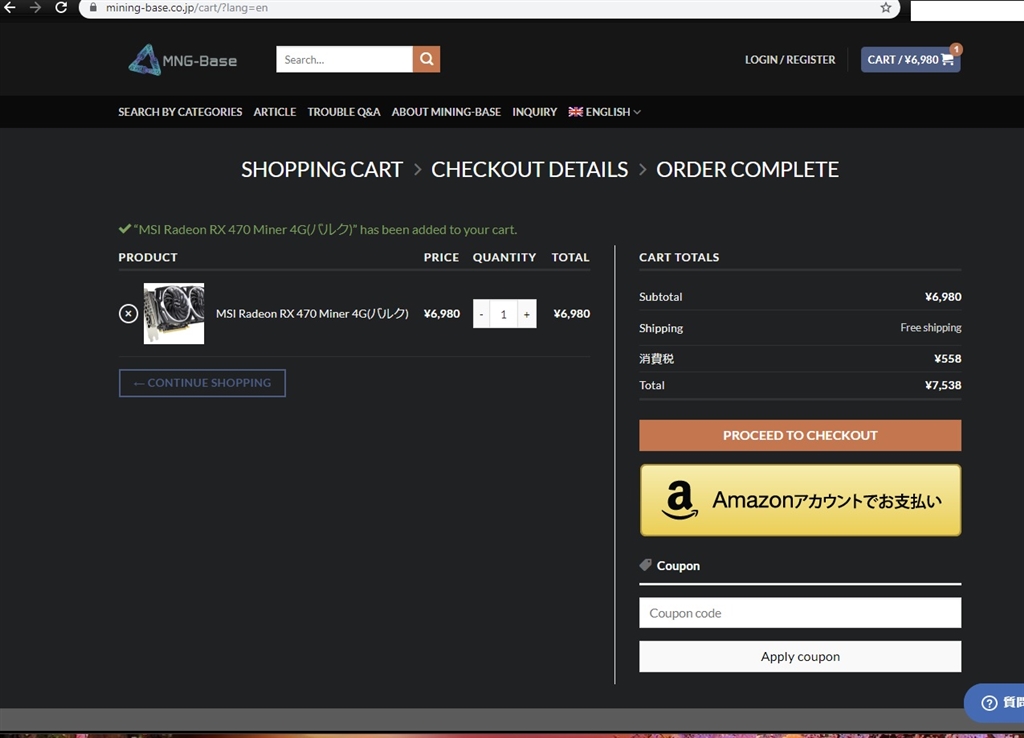
Task: Click ORDER COMPLETE breadcrumb step
Action: (747, 169)
